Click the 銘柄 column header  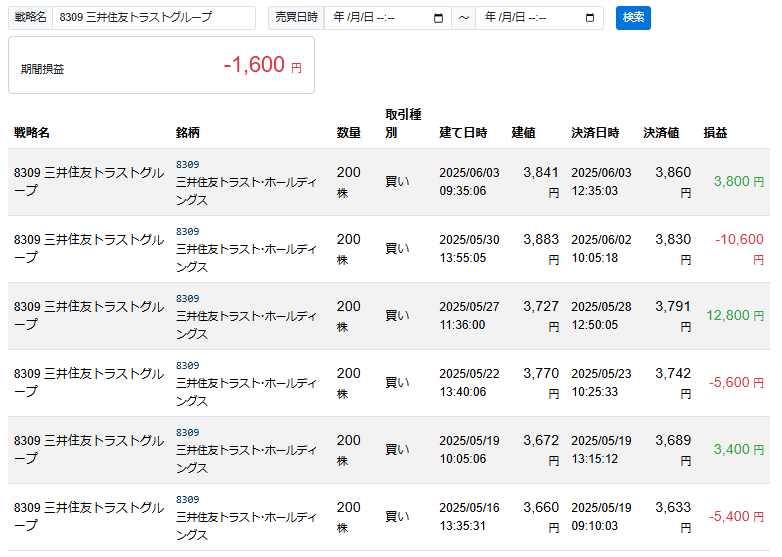pos(188,133)
